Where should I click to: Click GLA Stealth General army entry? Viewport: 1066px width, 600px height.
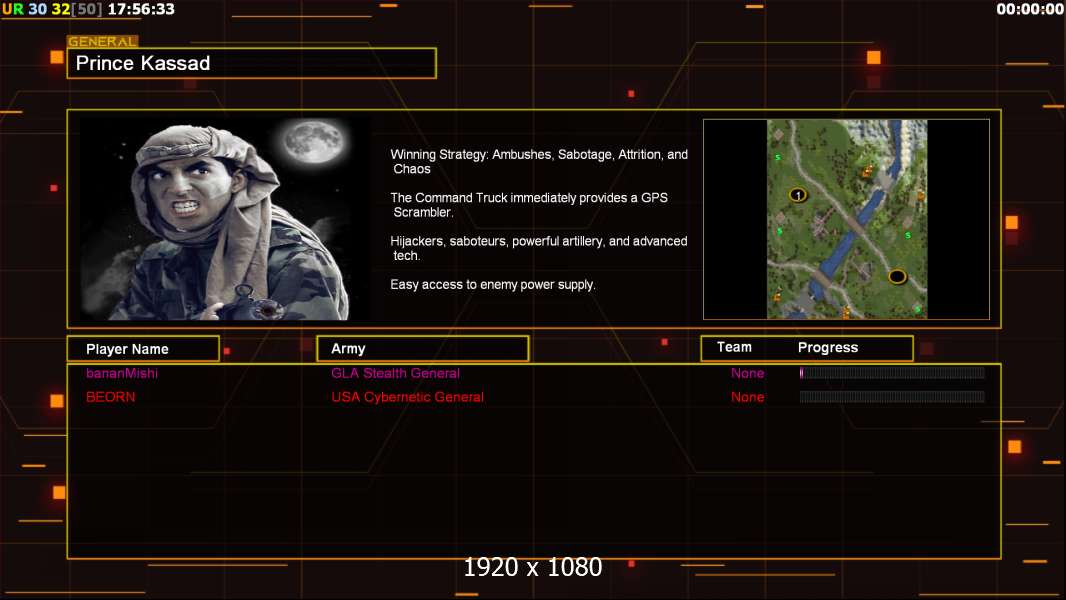(395, 373)
